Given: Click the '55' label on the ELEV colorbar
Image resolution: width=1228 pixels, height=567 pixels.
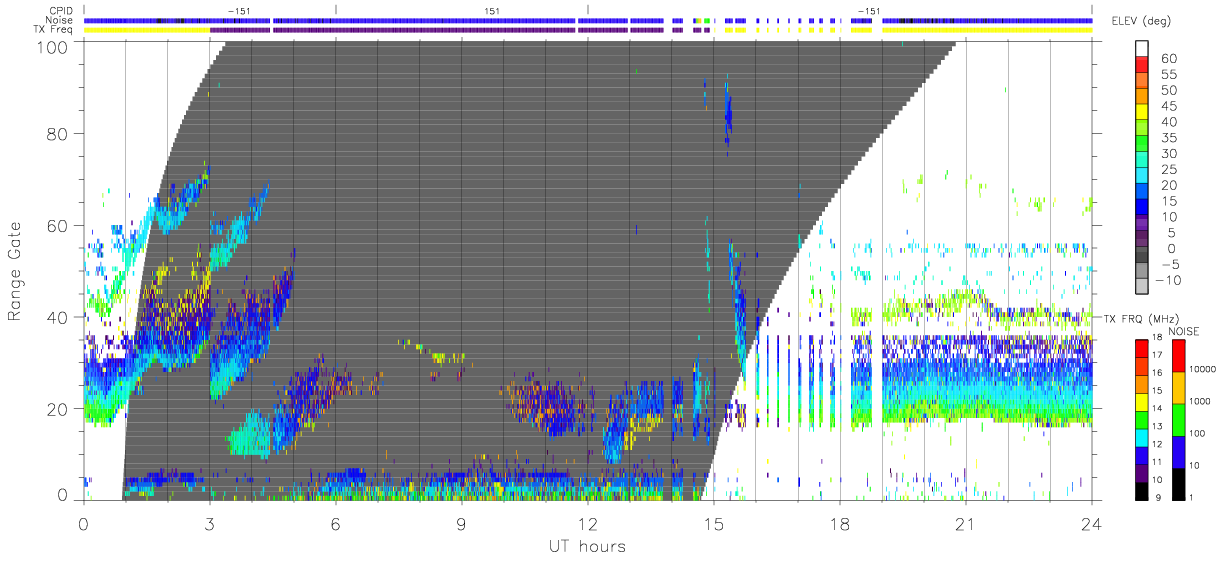Looking at the screenshot, I should [1170, 74].
